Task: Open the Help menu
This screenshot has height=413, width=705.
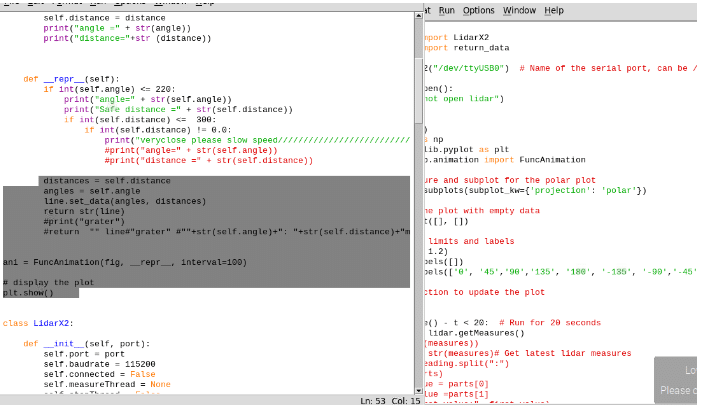Action: click(x=553, y=10)
